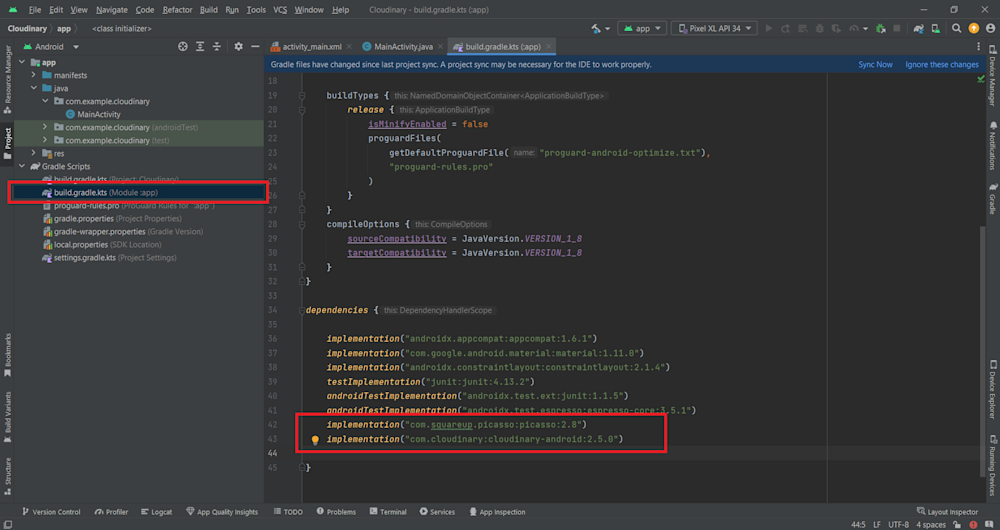Image resolution: width=1000 pixels, height=530 pixels.
Task: Open the Pixel XL API 34 device dropdown
Action: tap(714, 29)
